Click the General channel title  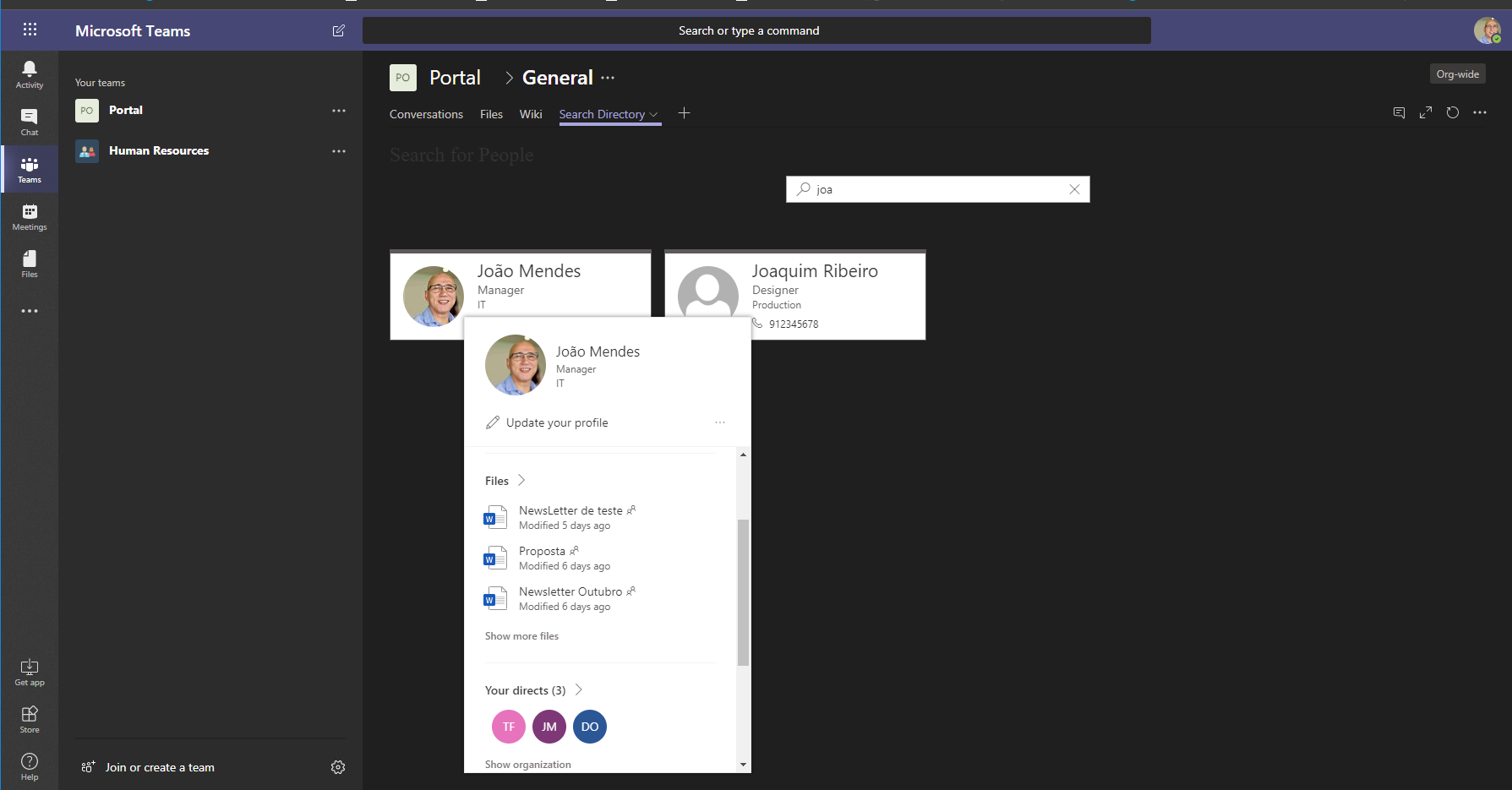click(558, 78)
